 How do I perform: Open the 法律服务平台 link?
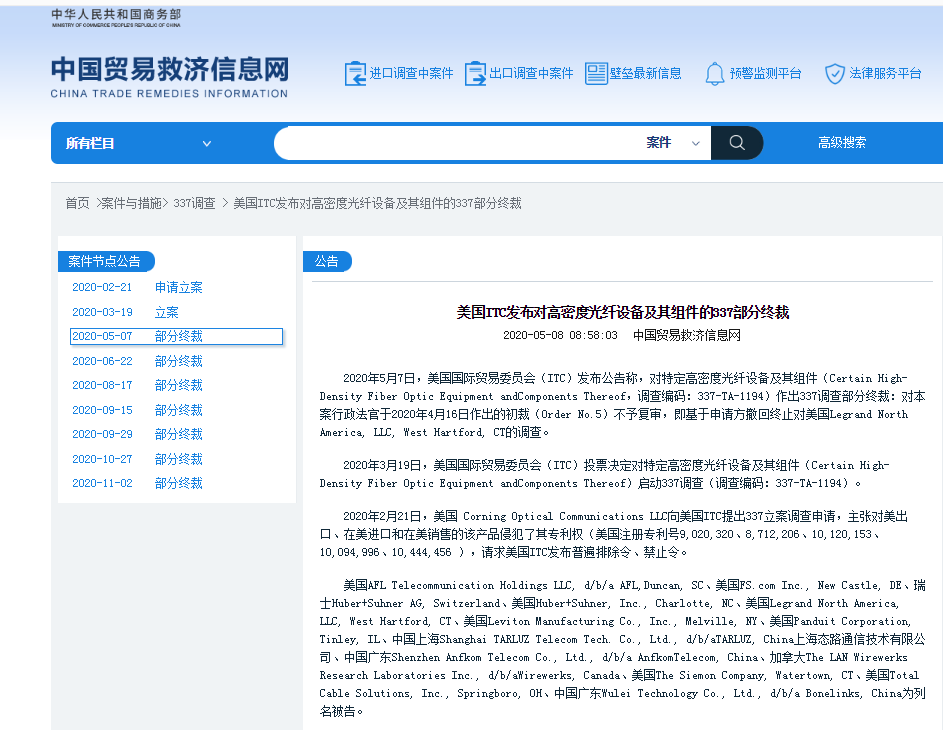click(885, 73)
